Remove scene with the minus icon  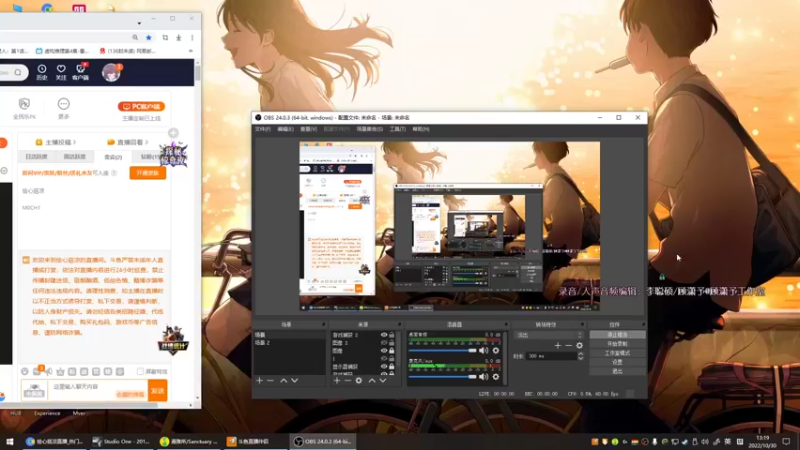pyautogui.click(x=270, y=381)
